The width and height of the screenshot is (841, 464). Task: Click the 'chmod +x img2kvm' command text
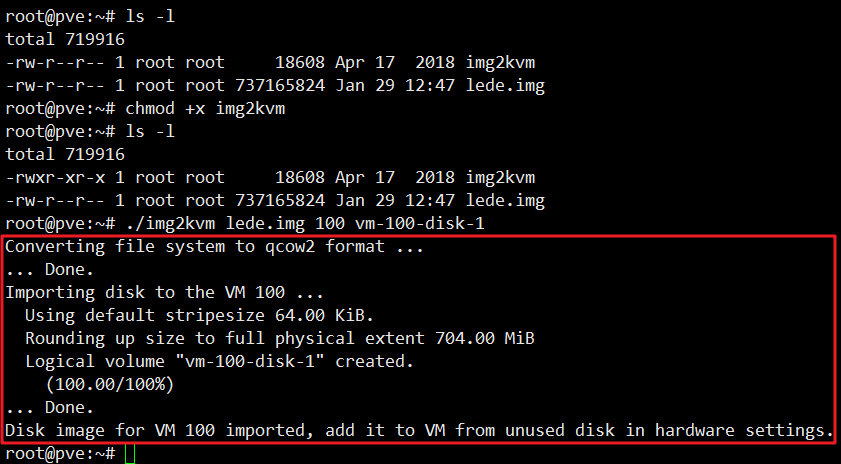[x=205, y=108]
